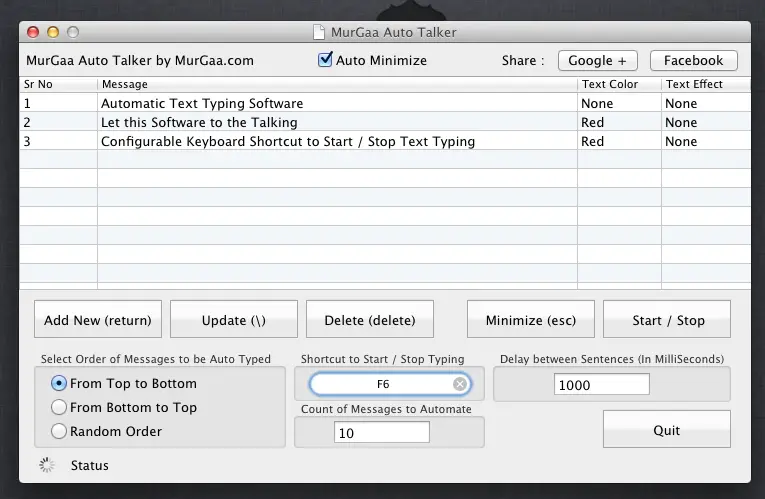The image size is (765, 499).
Task: Click the Update button
Action: coord(233,320)
